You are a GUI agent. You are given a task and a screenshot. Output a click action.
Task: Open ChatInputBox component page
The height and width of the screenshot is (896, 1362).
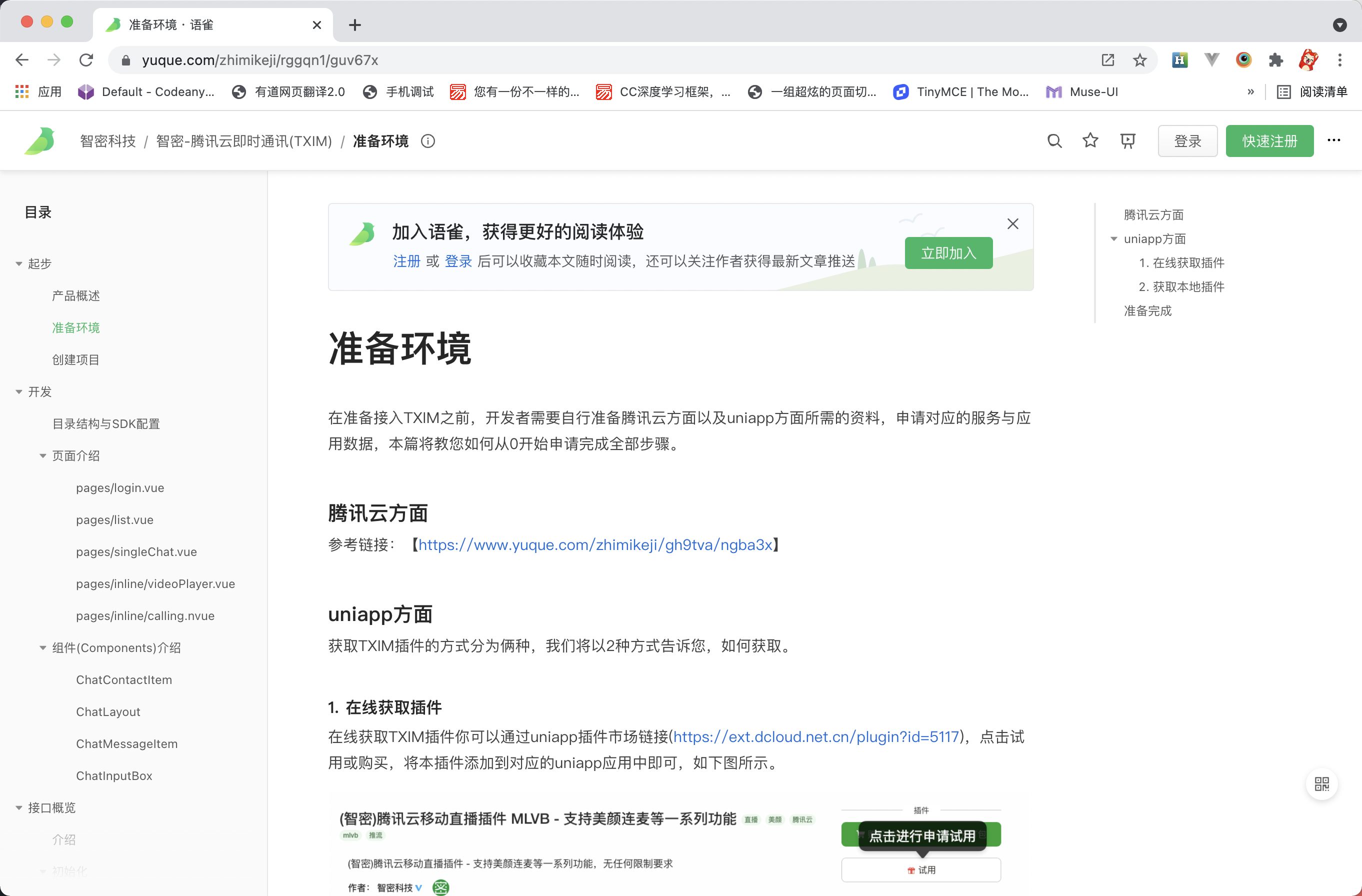point(114,776)
